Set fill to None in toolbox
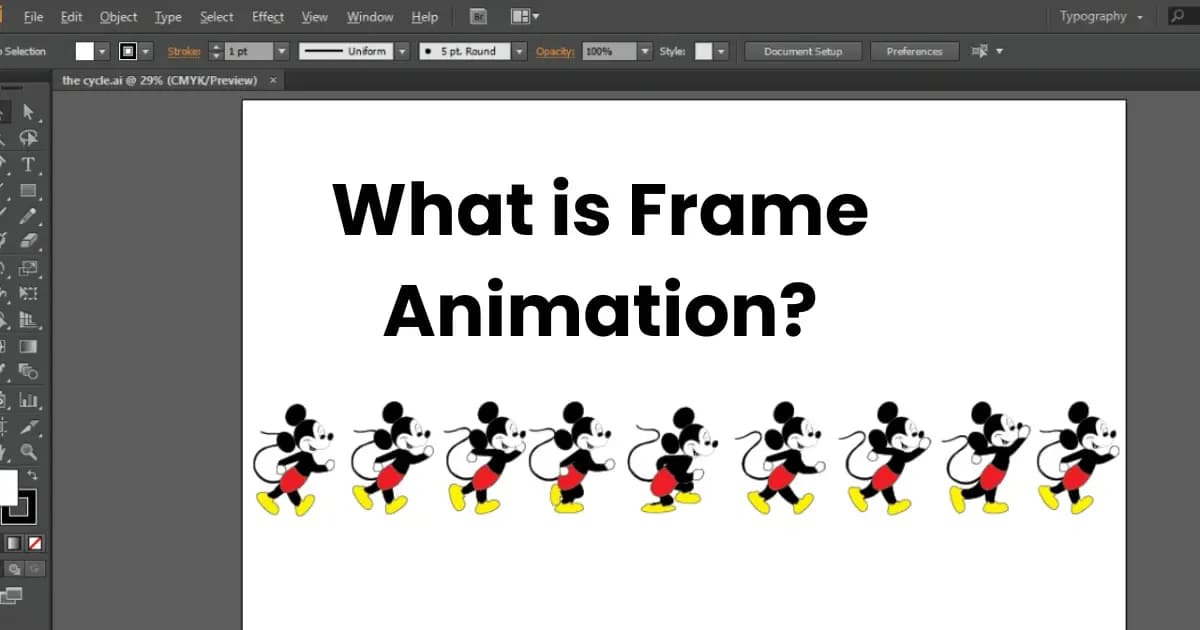1200x630 pixels. click(x=35, y=543)
